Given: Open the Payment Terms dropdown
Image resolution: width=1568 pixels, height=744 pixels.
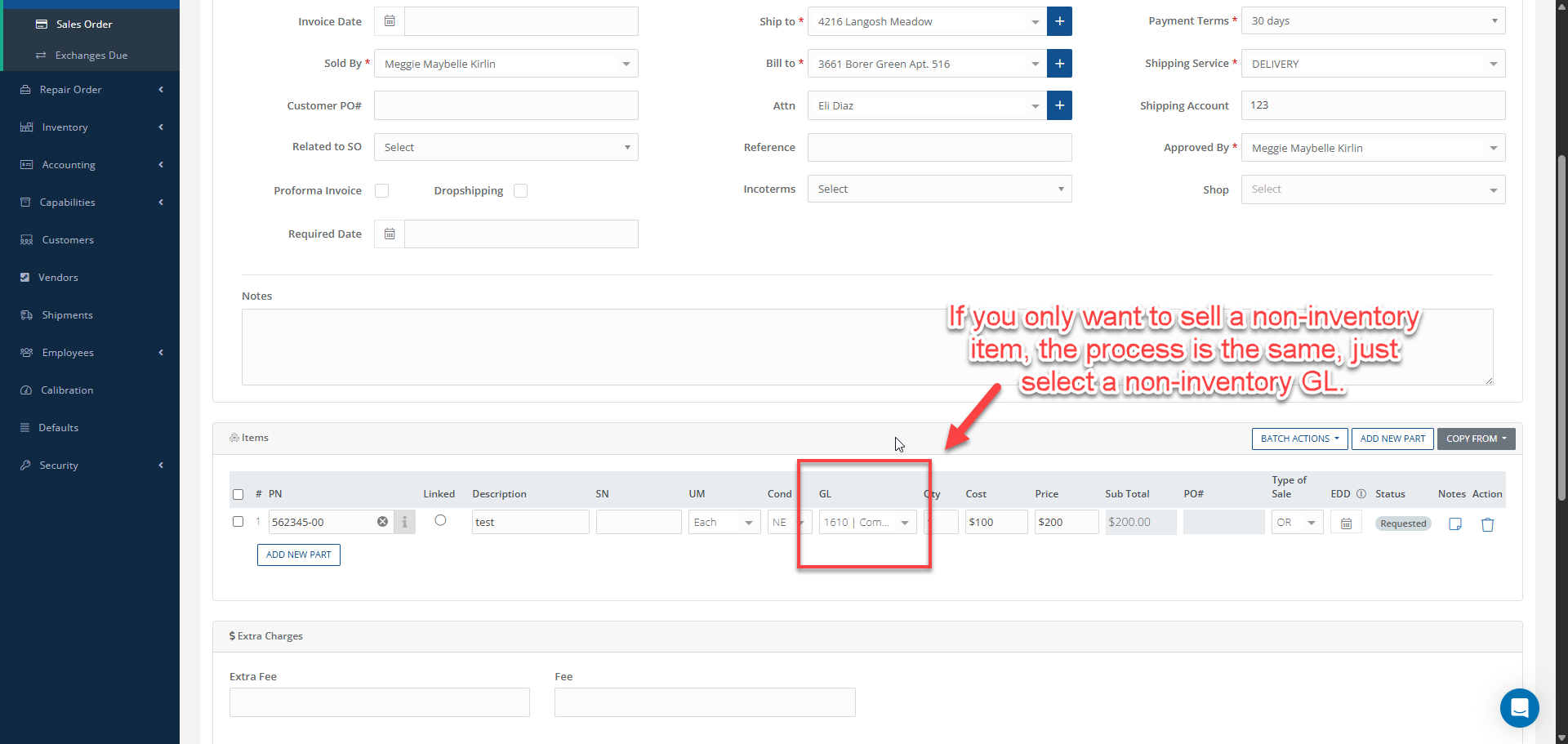Looking at the screenshot, I should [x=1373, y=21].
